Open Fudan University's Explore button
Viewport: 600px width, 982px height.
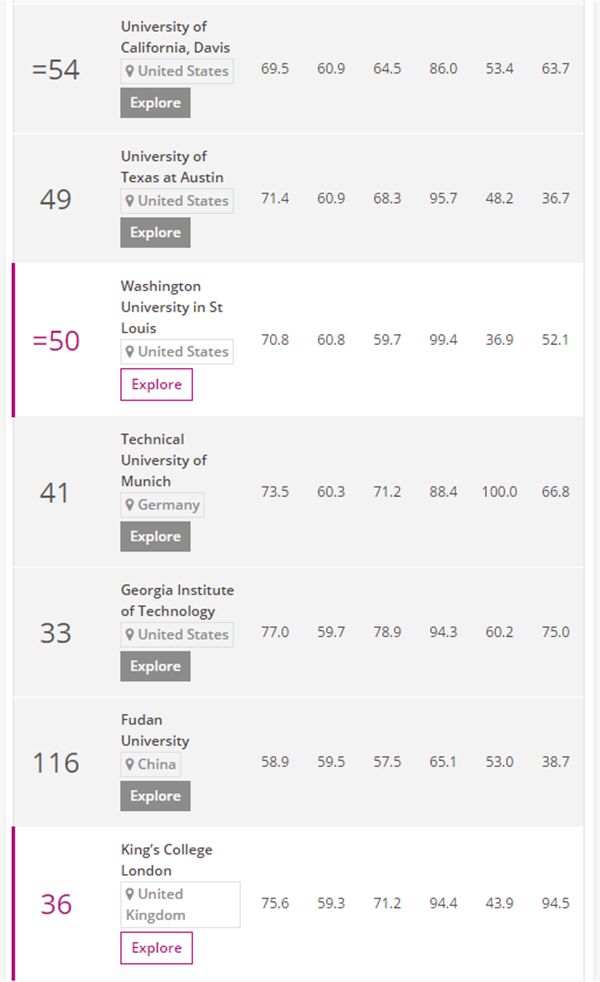(x=155, y=796)
